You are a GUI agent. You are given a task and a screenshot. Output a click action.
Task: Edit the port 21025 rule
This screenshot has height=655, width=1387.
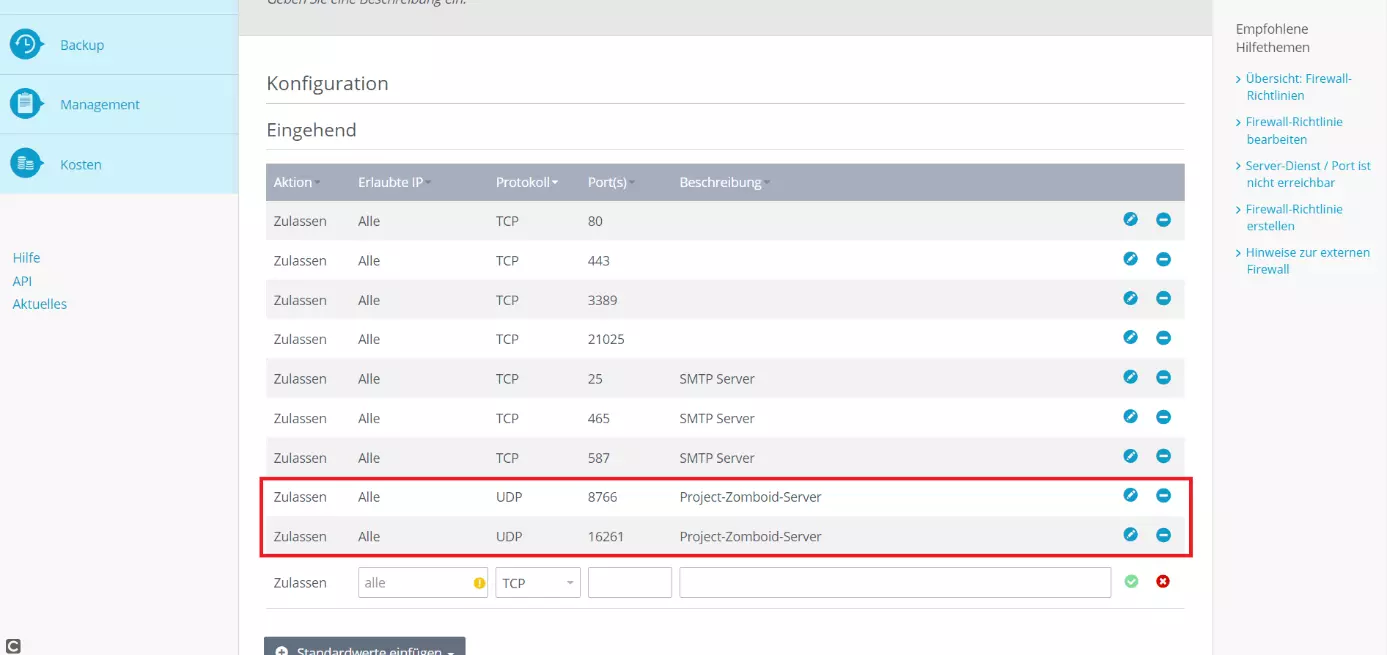(1130, 338)
